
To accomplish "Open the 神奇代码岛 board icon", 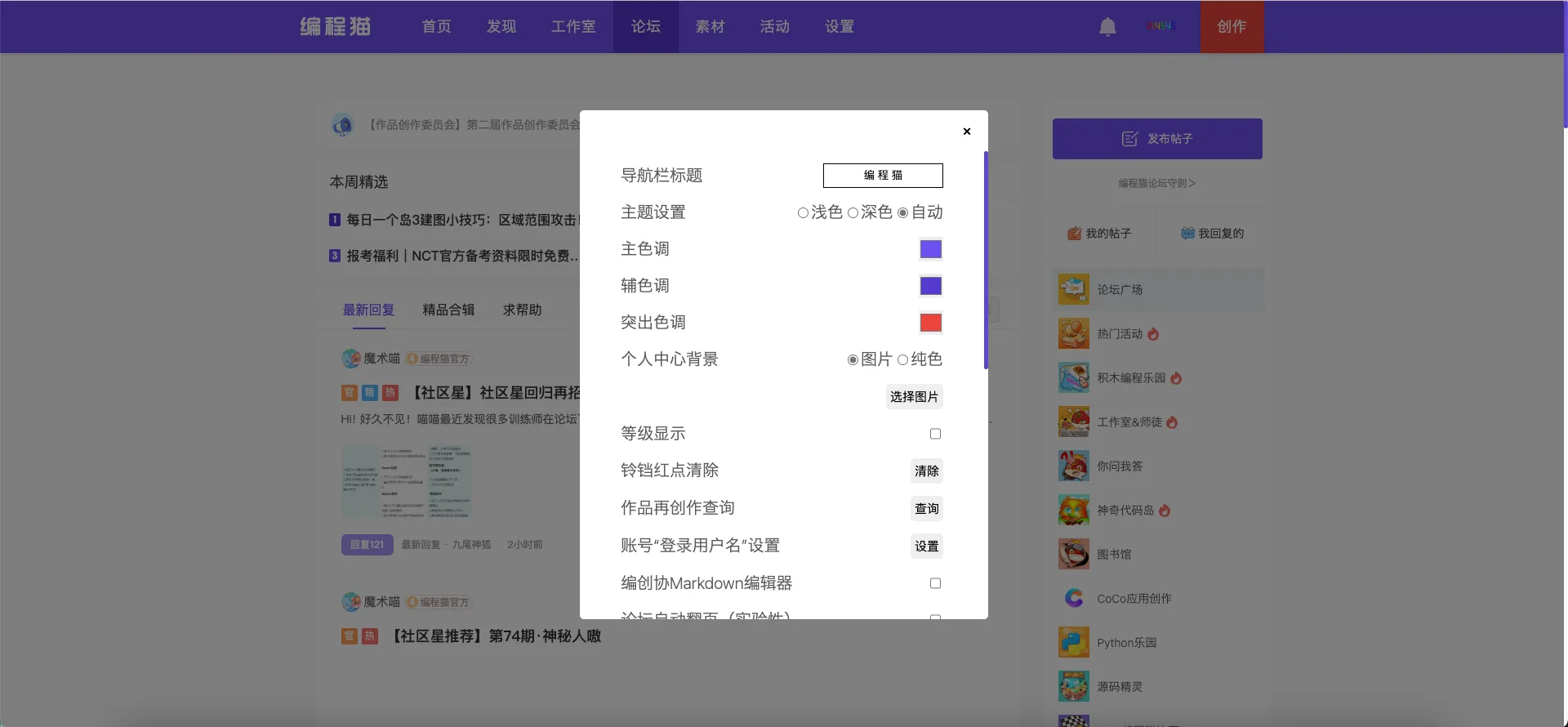I will 1074,510.
